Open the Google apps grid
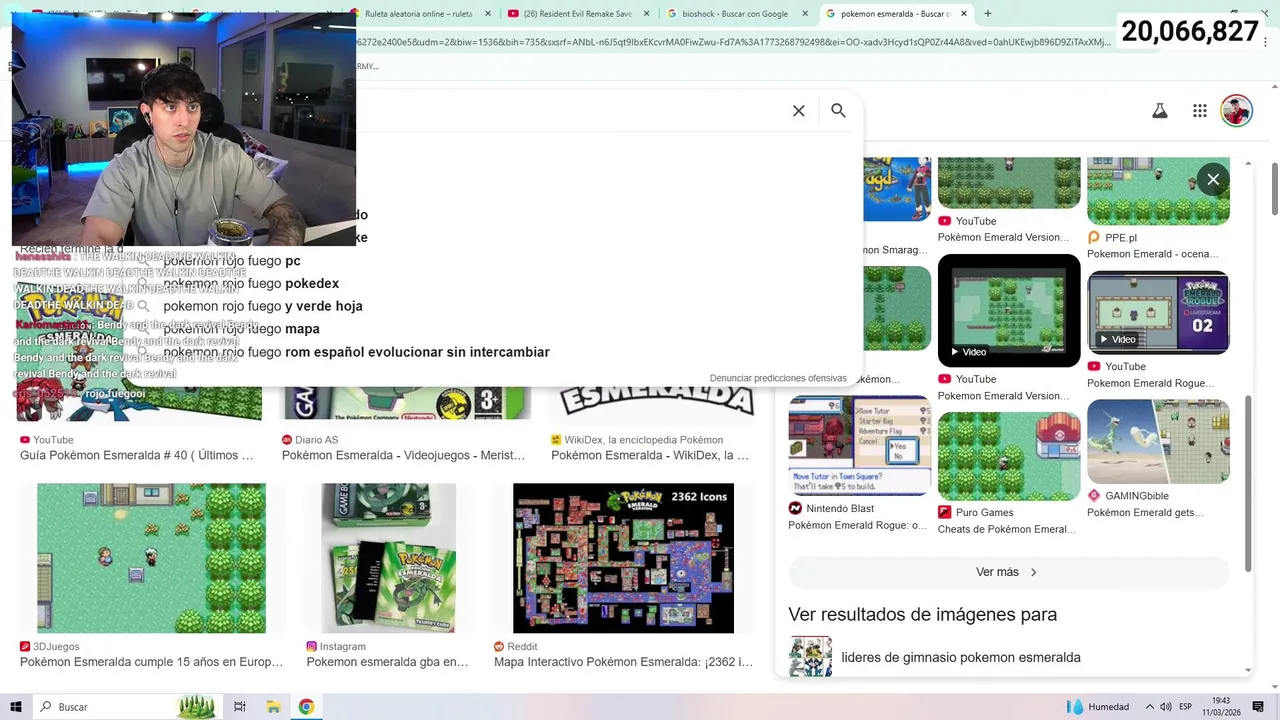The image size is (1280, 720). [1200, 111]
